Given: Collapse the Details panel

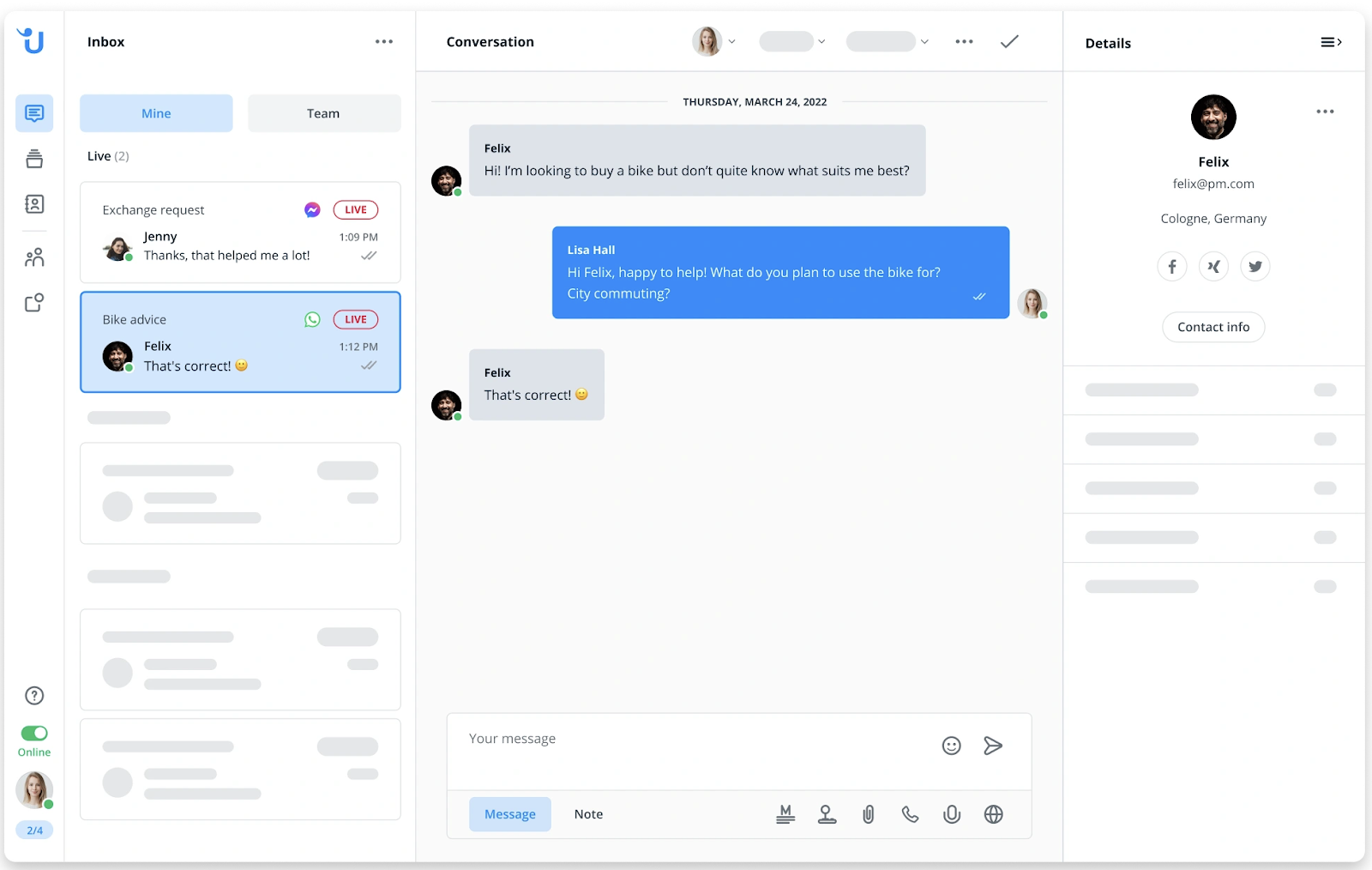Looking at the screenshot, I should 1331,42.
